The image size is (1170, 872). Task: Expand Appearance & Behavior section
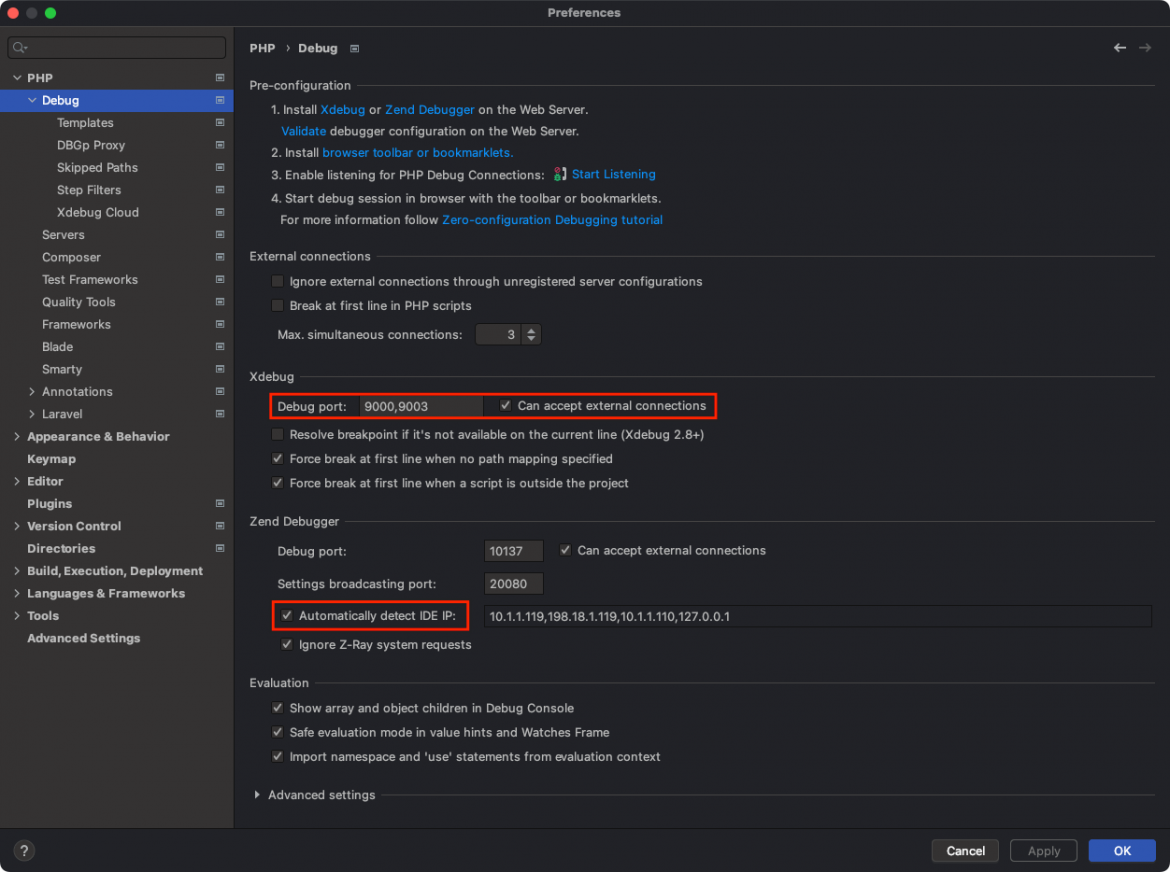coord(17,436)
